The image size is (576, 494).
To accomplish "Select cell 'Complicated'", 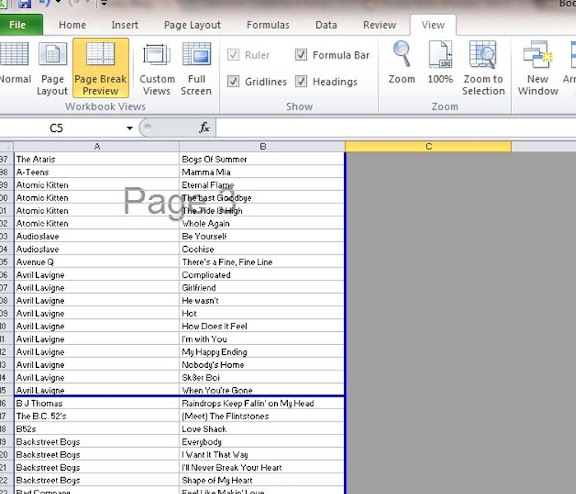I will [262, 275].
